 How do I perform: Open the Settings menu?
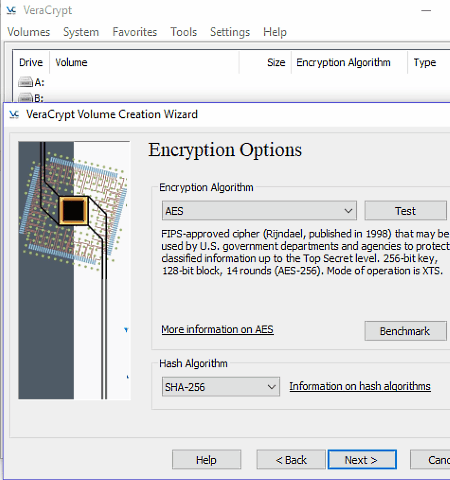pos(230,32)
